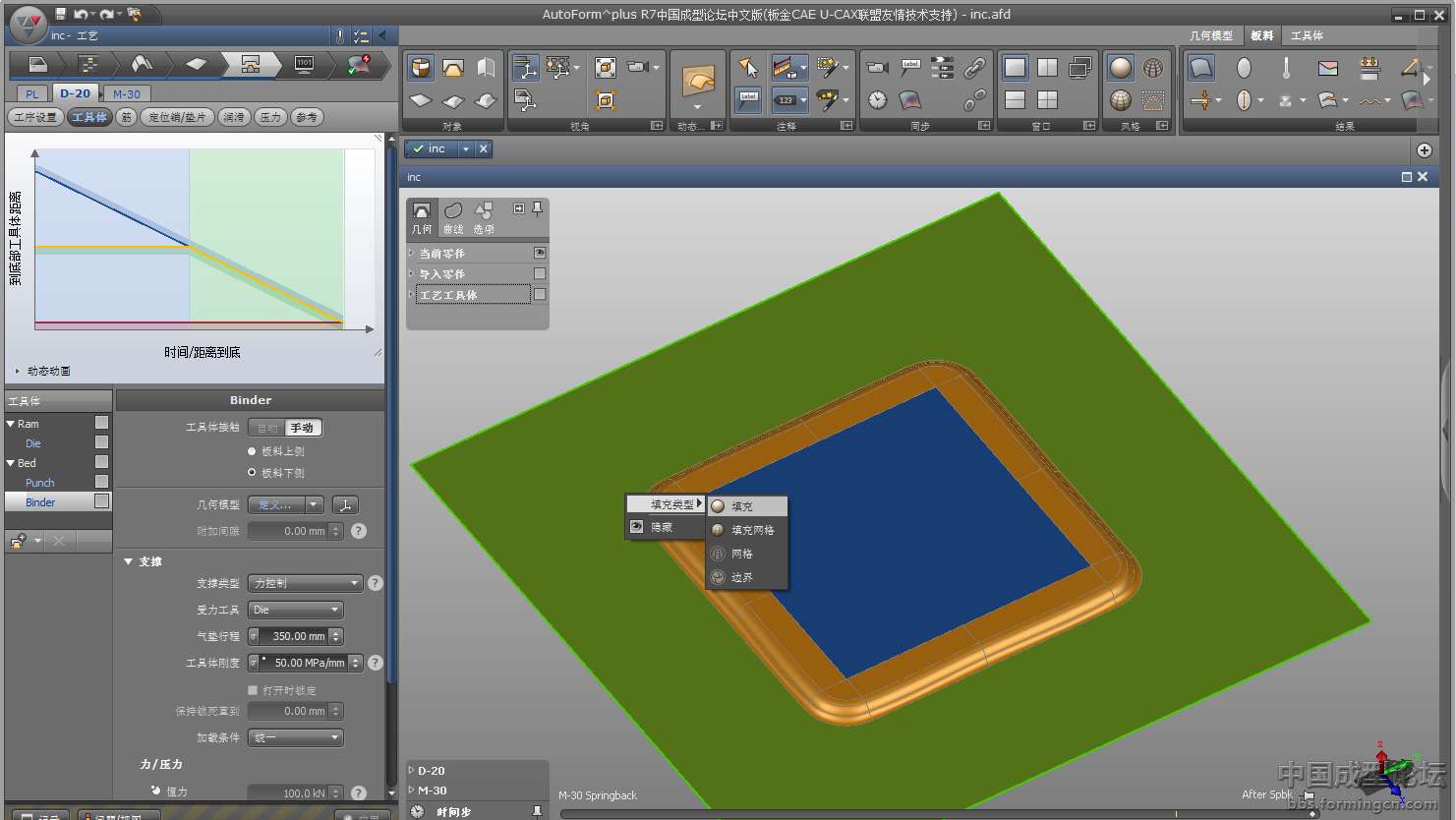Choose 填充网格 from the submenu

752,530
